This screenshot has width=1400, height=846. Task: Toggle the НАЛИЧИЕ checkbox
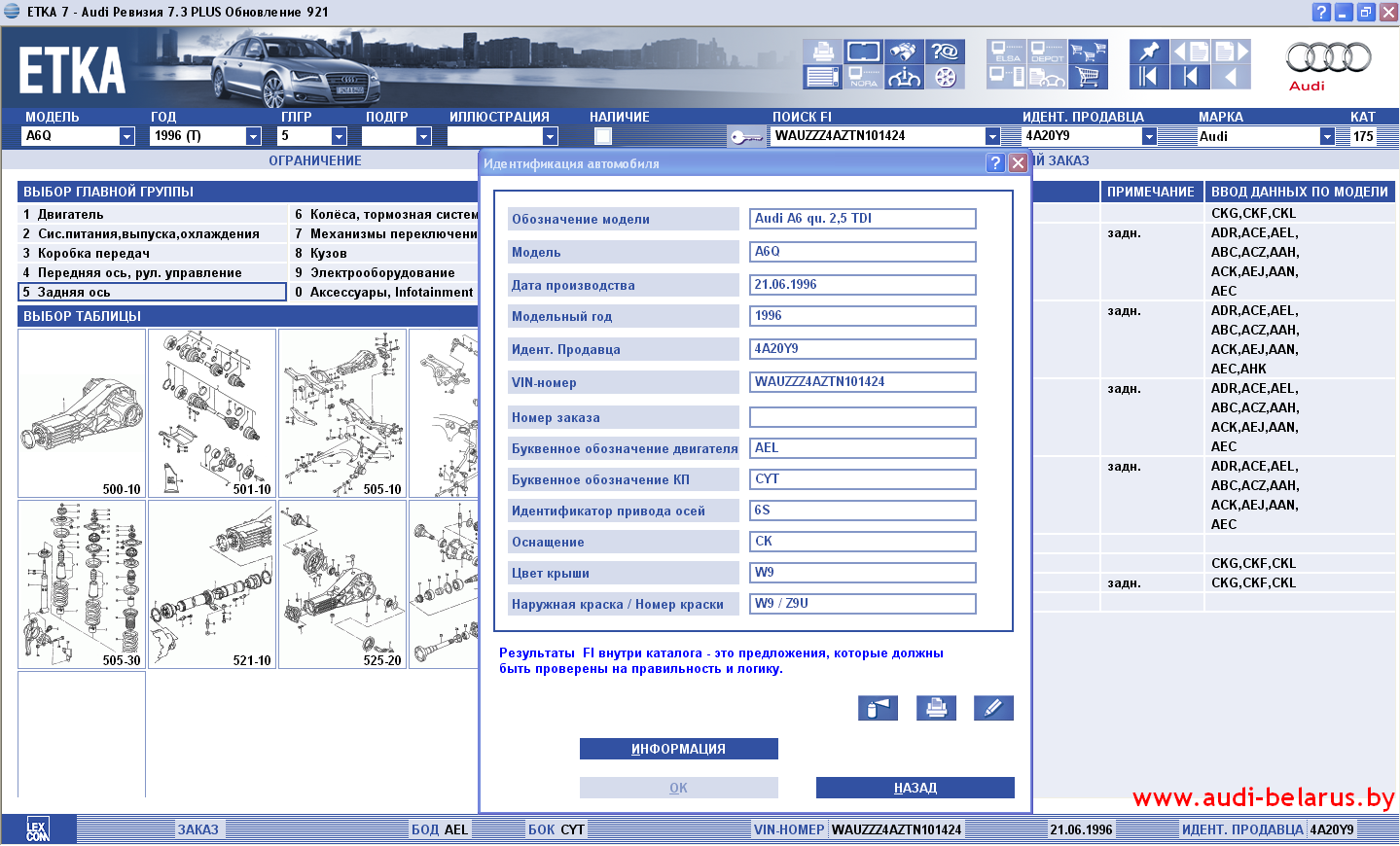[x=603, y=136]
